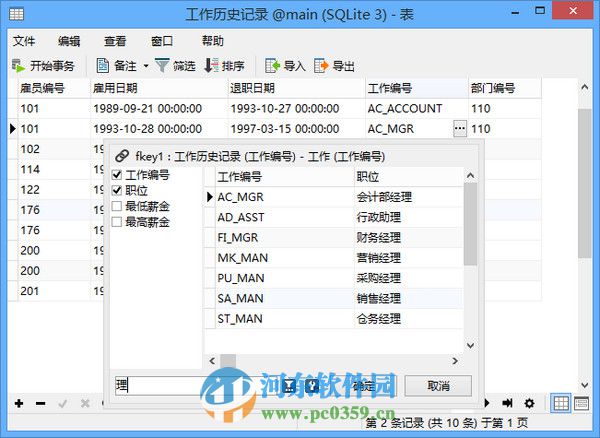
Task: Click the Begin Transaction icon (开始事务)
Action: pyautogui.click(x=18, y=66)
